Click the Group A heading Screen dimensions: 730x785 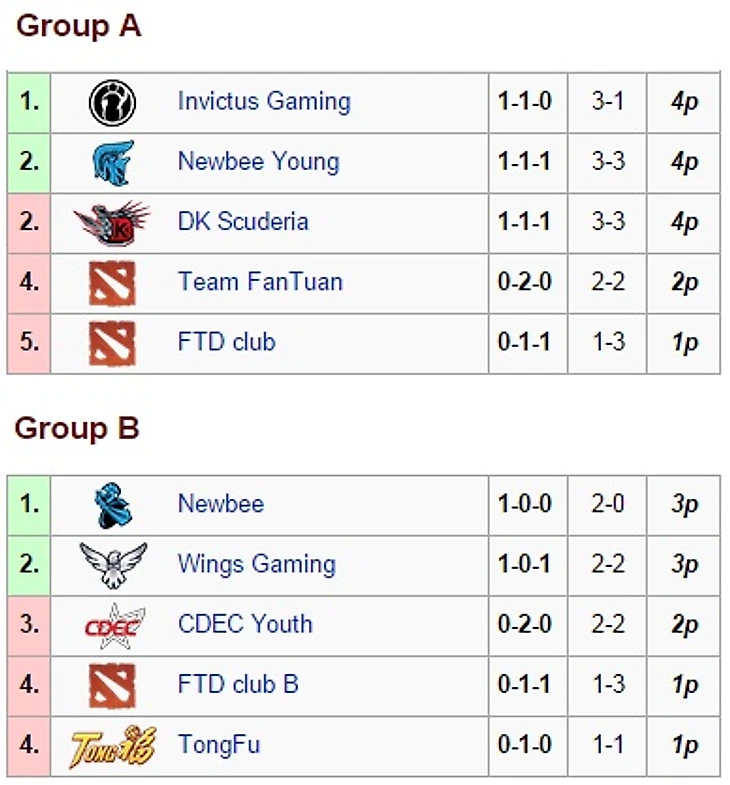[79, 26]
